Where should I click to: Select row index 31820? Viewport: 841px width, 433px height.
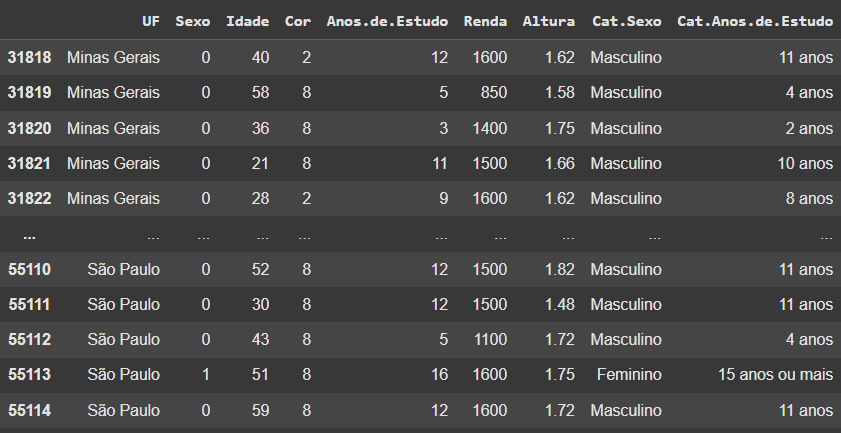29,128
